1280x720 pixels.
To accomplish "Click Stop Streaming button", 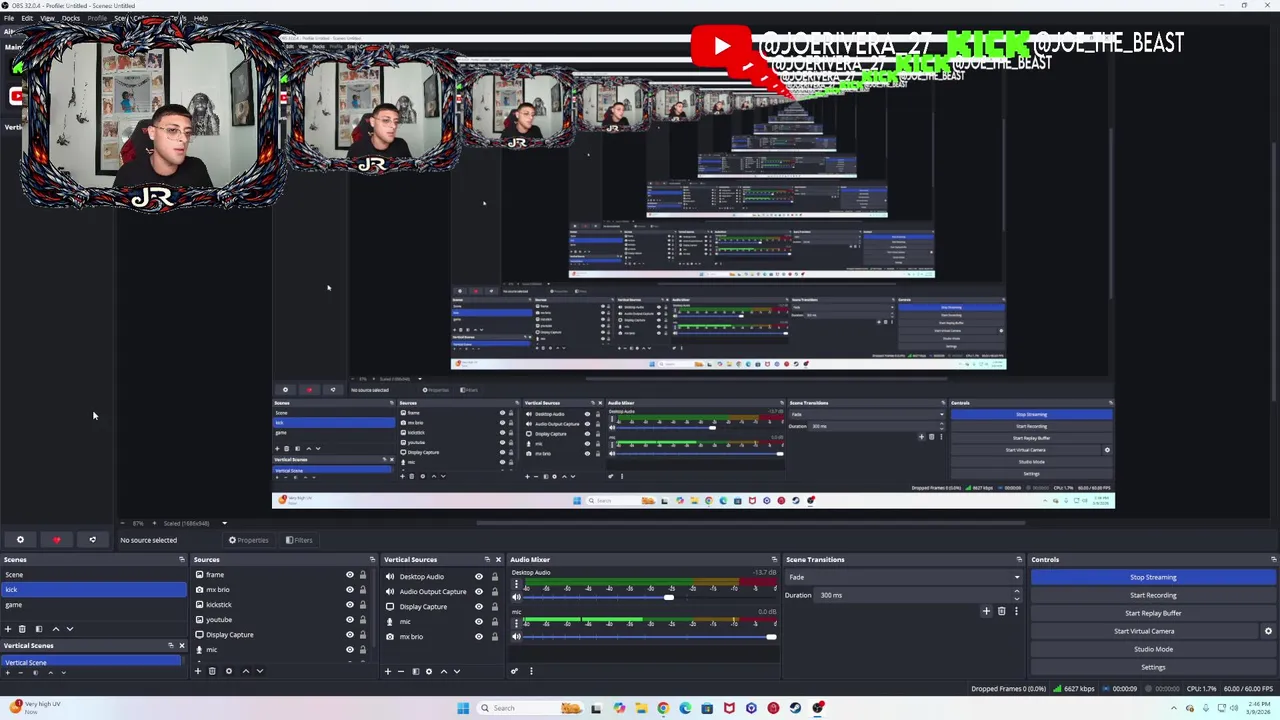I will (1153, 577).
